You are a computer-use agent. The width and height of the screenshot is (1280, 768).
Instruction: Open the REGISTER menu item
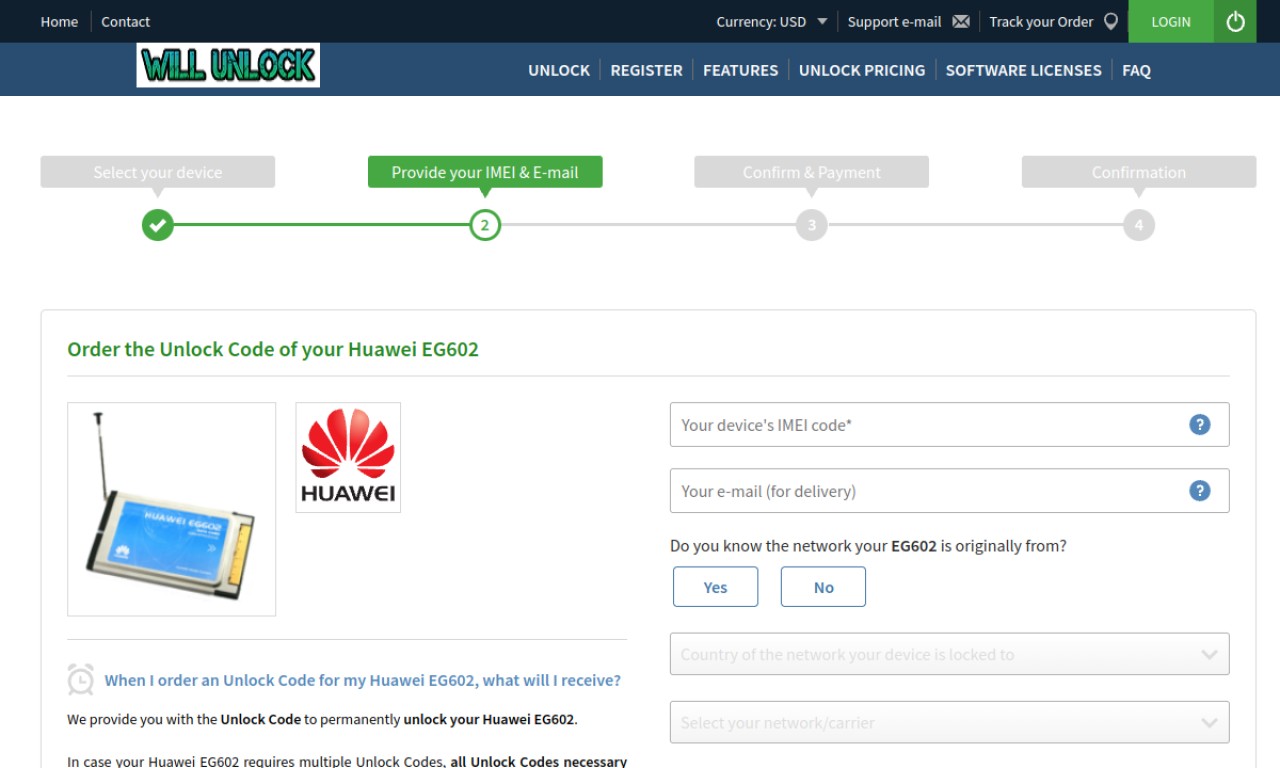coord(646,70)
